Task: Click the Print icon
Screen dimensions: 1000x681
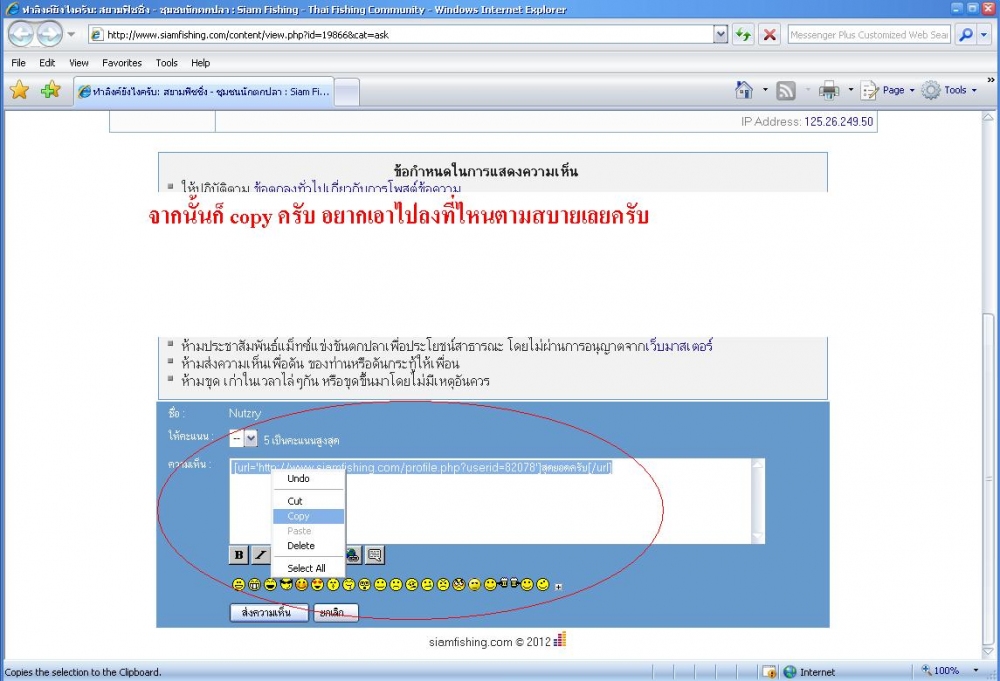Action: [828, 91]
